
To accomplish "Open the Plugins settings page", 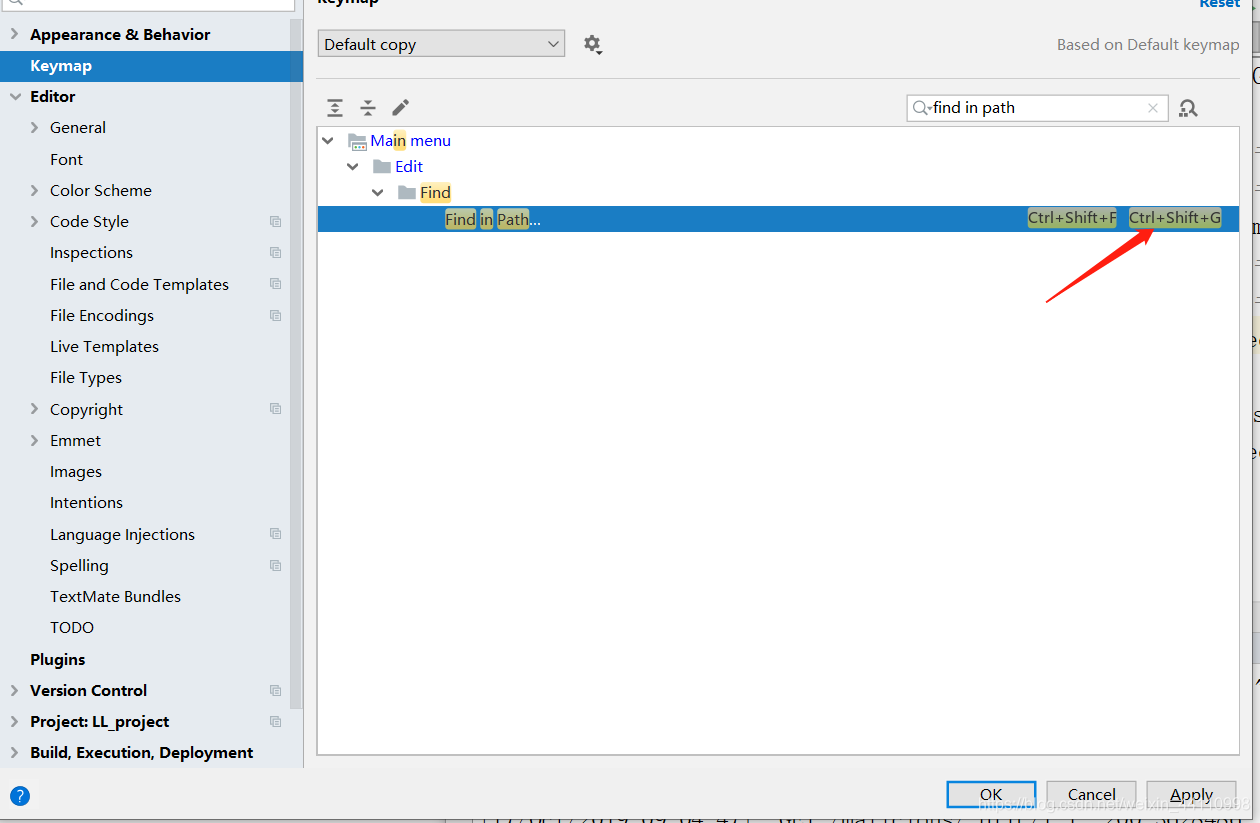I will (x=57, y=659).
